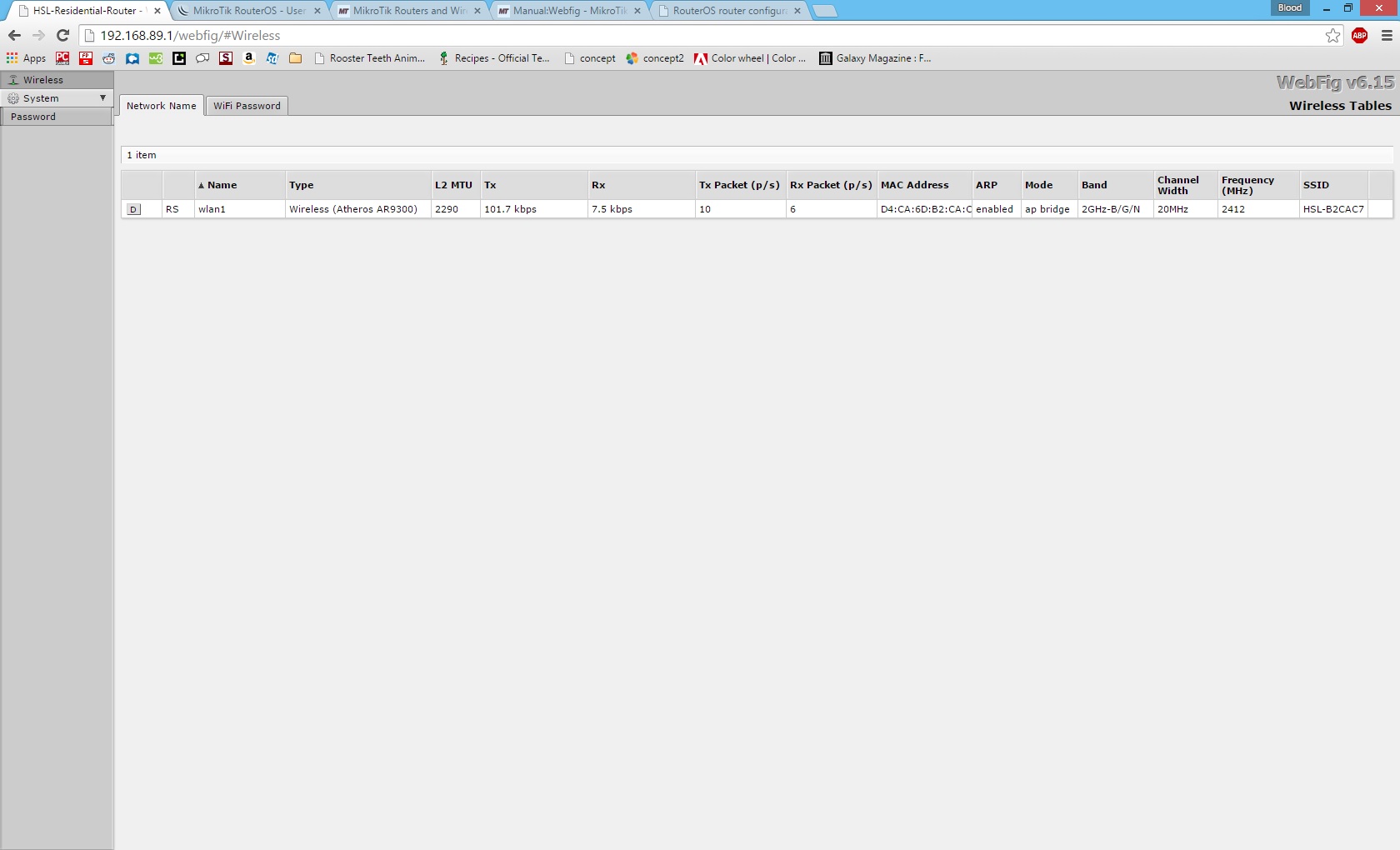Open the Reddit bookmark icon
Image resolution: width=1400 pixels, height=850 pixels.
click(109, 58)
